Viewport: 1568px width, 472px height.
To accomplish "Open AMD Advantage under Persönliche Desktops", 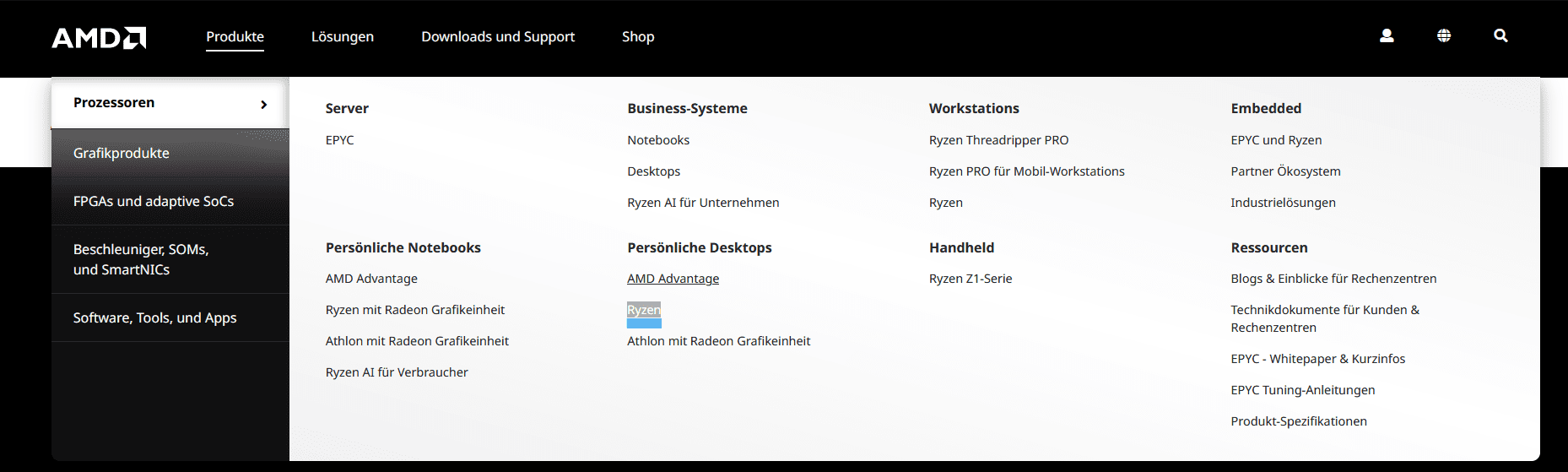I will coord(673,279).
